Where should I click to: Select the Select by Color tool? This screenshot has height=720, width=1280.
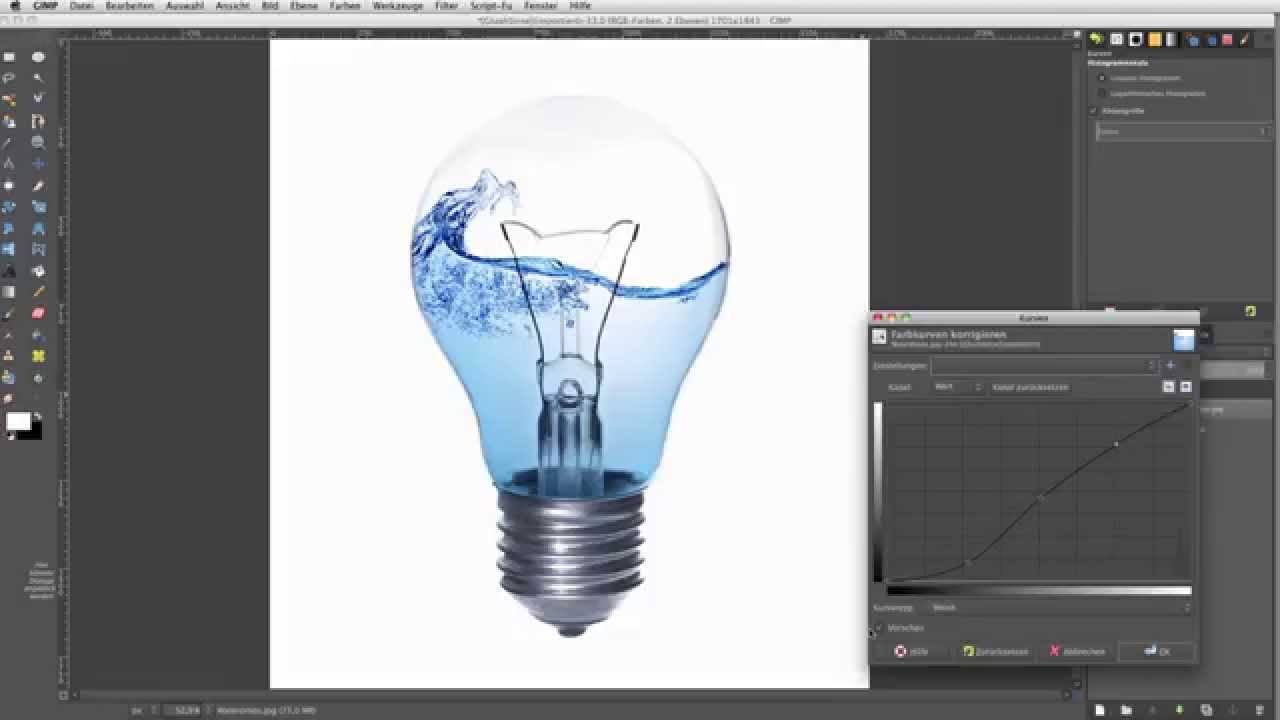[x=9, y=99]
